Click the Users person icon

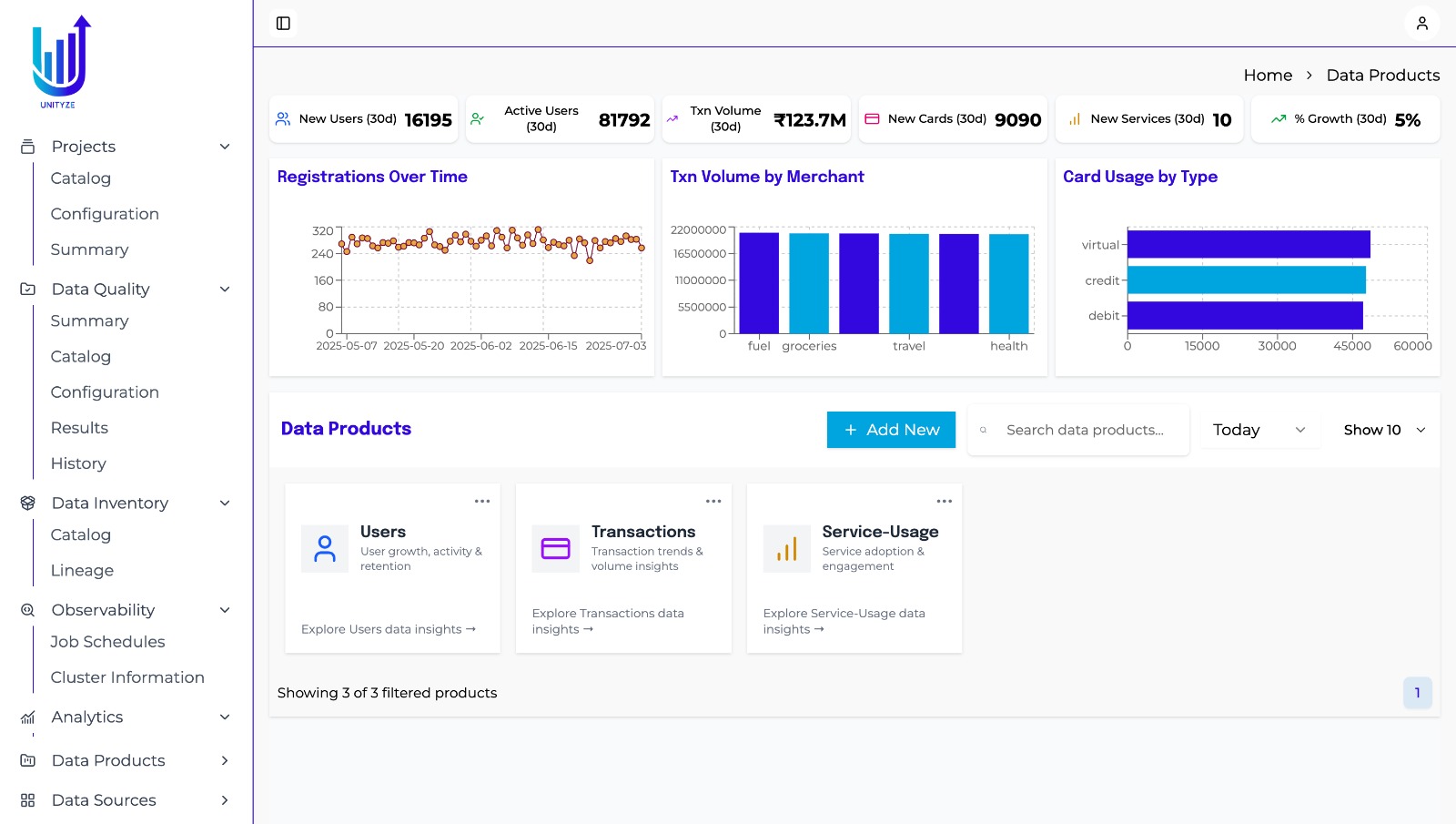click(325, 549)
